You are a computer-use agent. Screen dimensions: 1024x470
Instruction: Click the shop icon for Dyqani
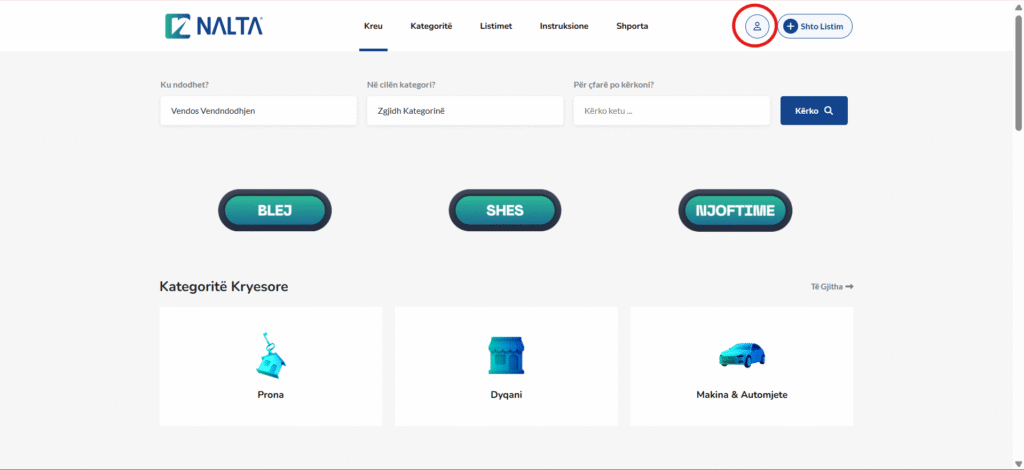click(505, 354)
